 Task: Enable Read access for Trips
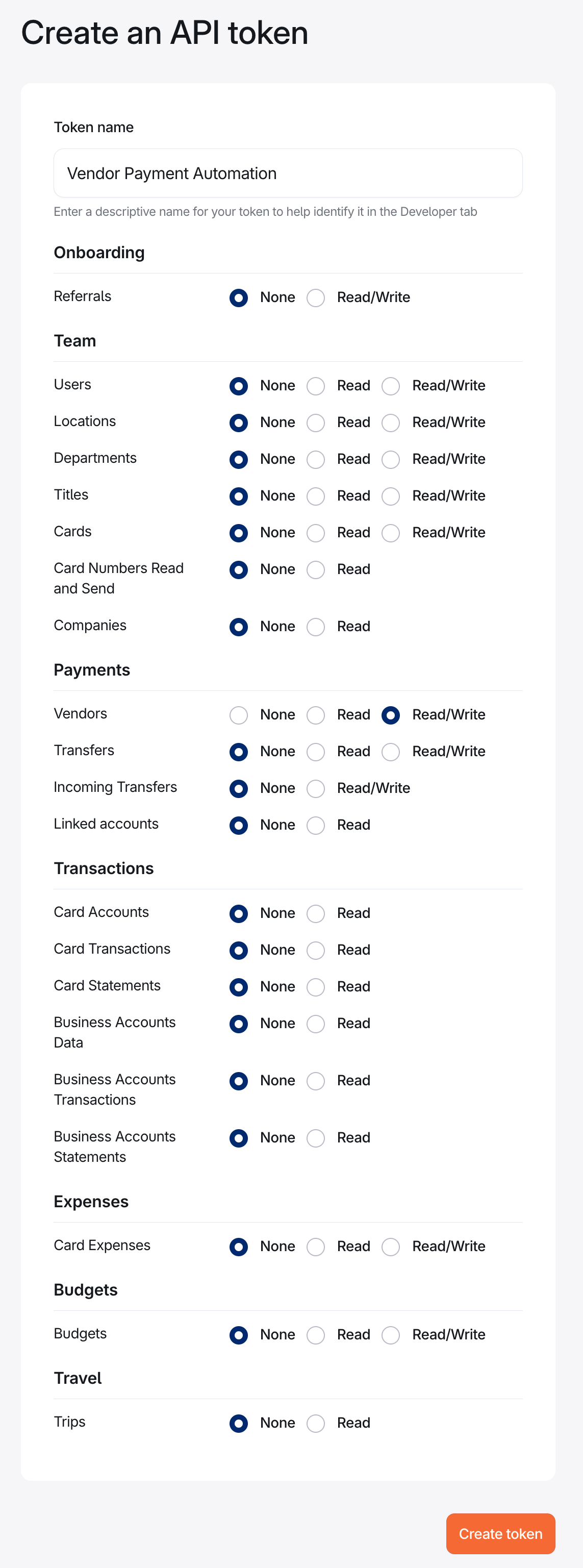(316, 1423)
